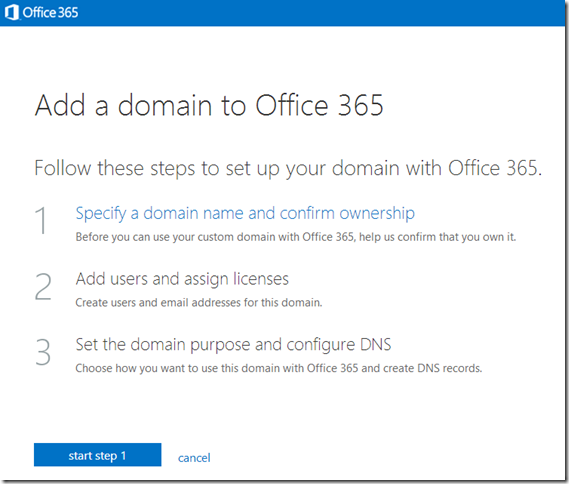The height and width of the screenshot is (484, 569).
Task: Select the 'Add users and assign licenses' heading
Action: (x=182, y=279)
